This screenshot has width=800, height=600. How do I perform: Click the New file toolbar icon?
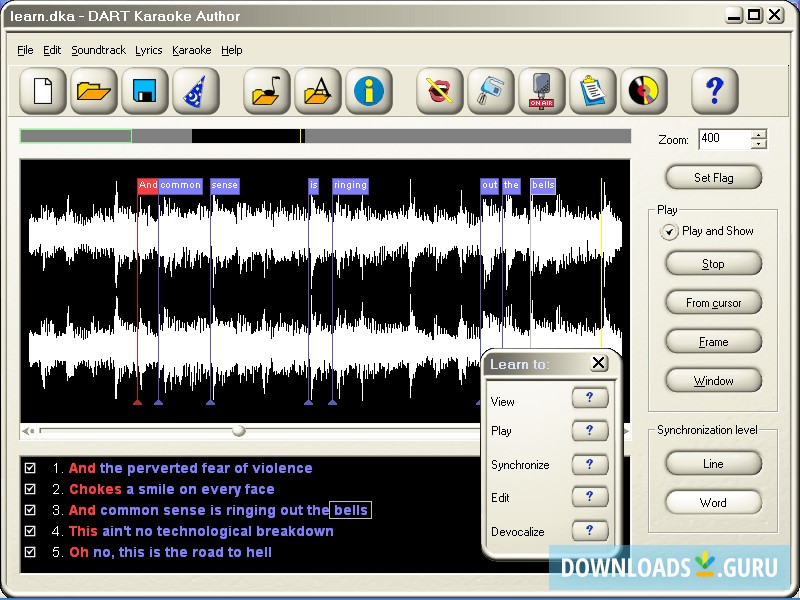(42, 92)
